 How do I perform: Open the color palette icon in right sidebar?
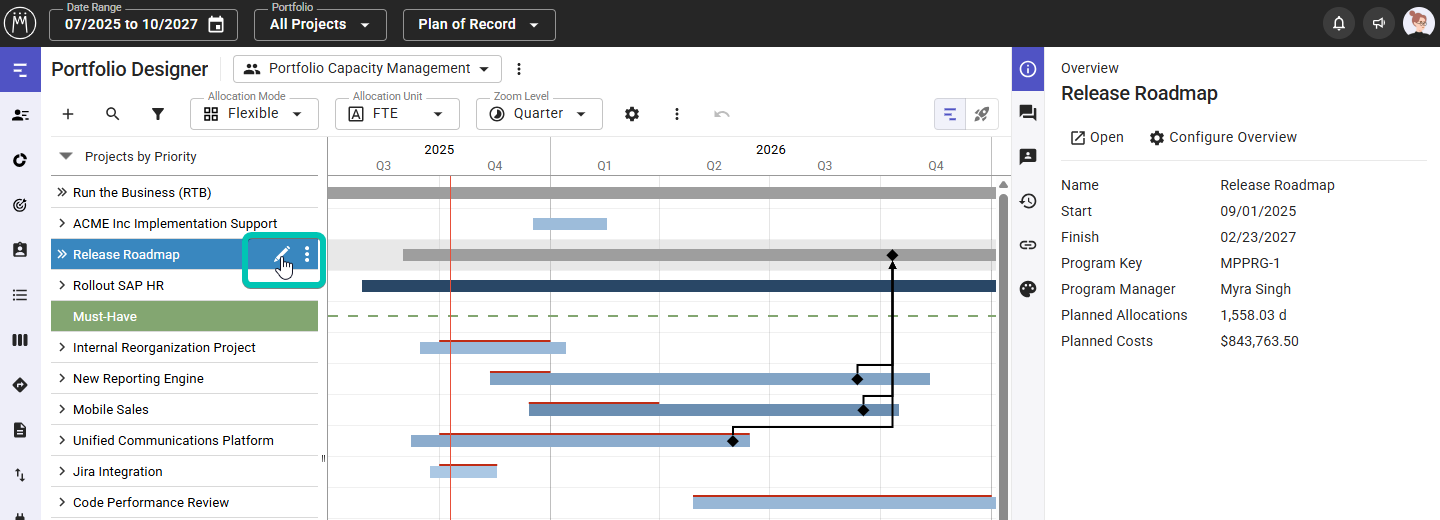pos(1028,289)
